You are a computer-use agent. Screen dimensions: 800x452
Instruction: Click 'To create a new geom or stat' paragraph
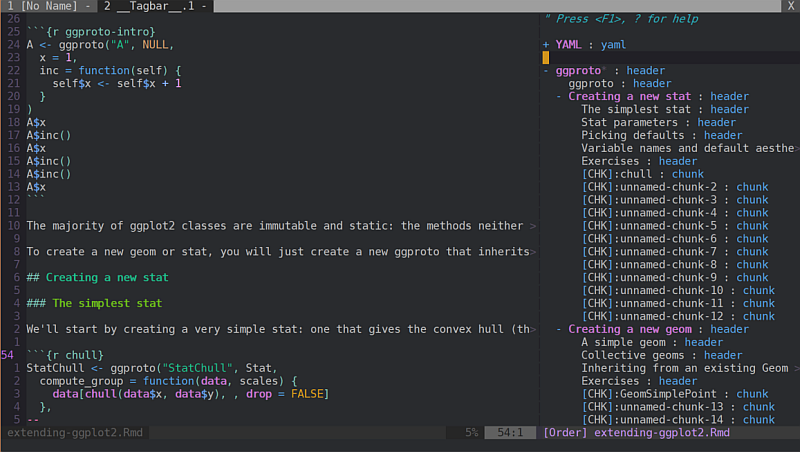[278, 252]
